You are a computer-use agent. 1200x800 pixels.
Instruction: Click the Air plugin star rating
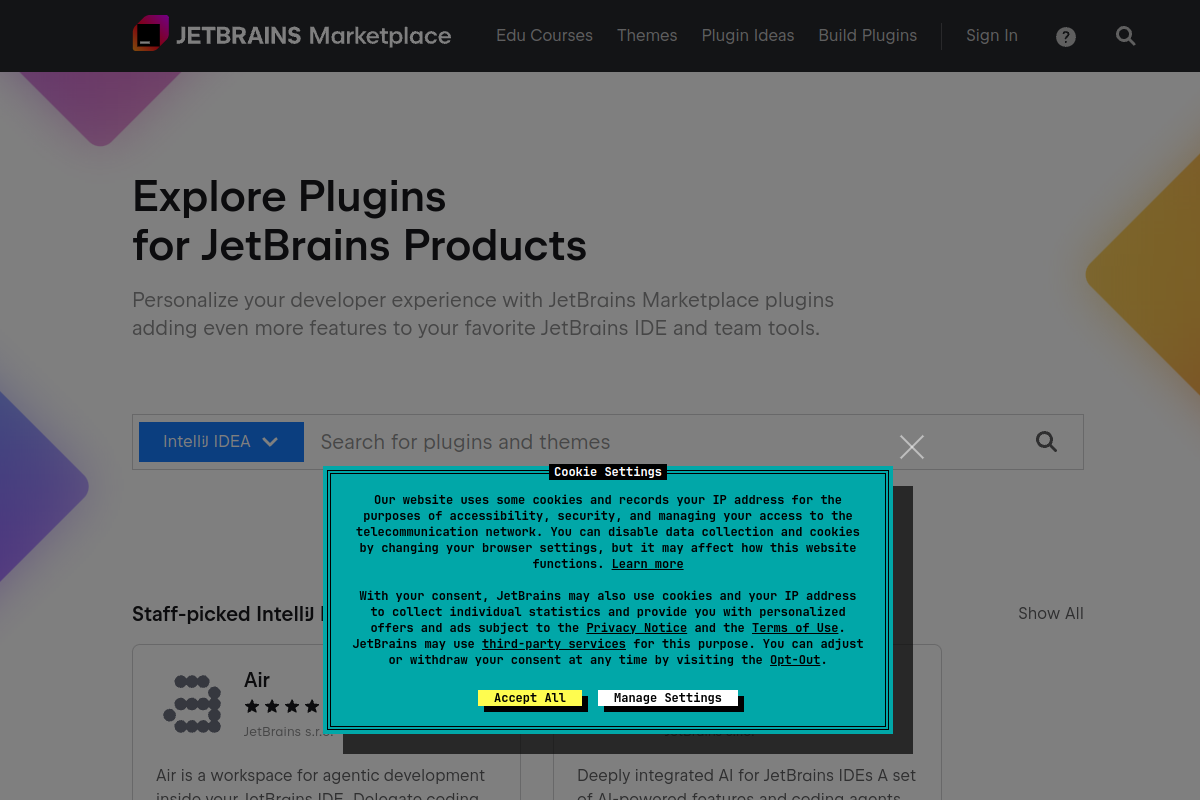[x=283, y=706]
